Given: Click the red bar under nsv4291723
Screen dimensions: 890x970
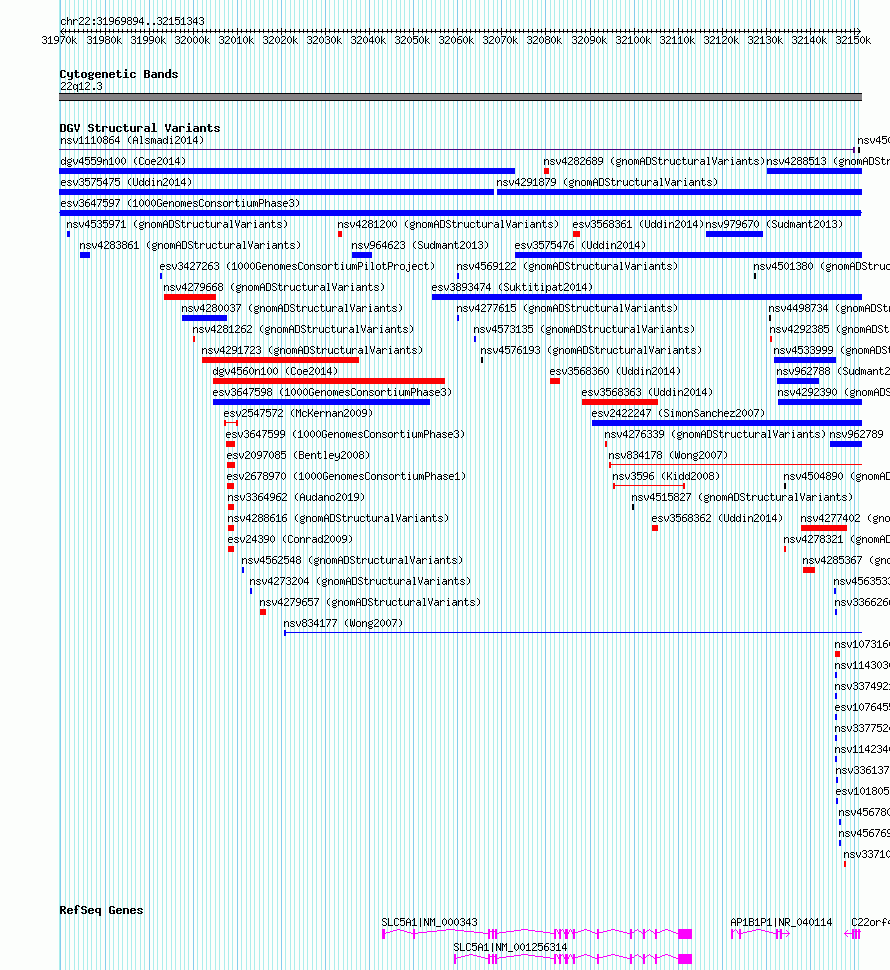Looking at the screenshot, I should (x=280, y=361).
